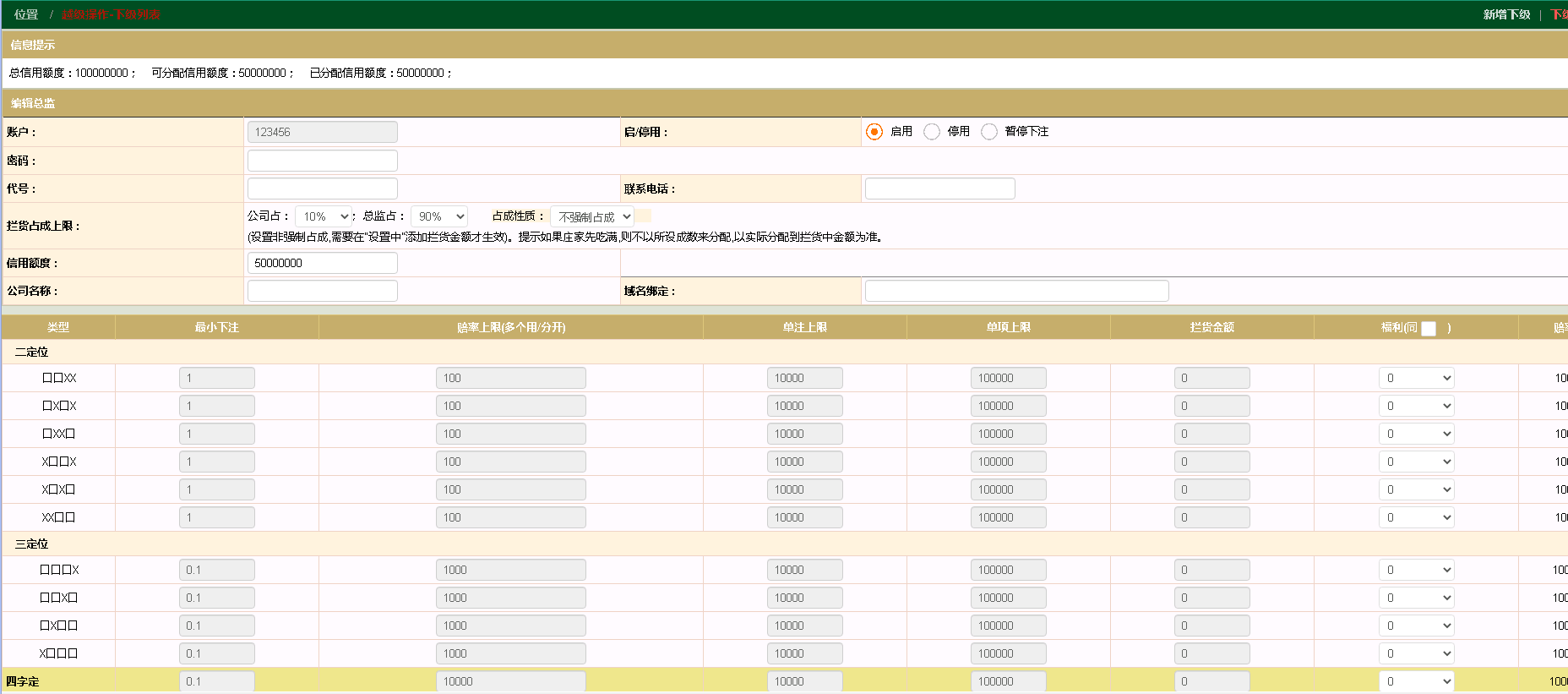The image size is (1568, 694).
Task: Click 赔率上限 field in 四字定 row
Action: click(x=511, y=681)
